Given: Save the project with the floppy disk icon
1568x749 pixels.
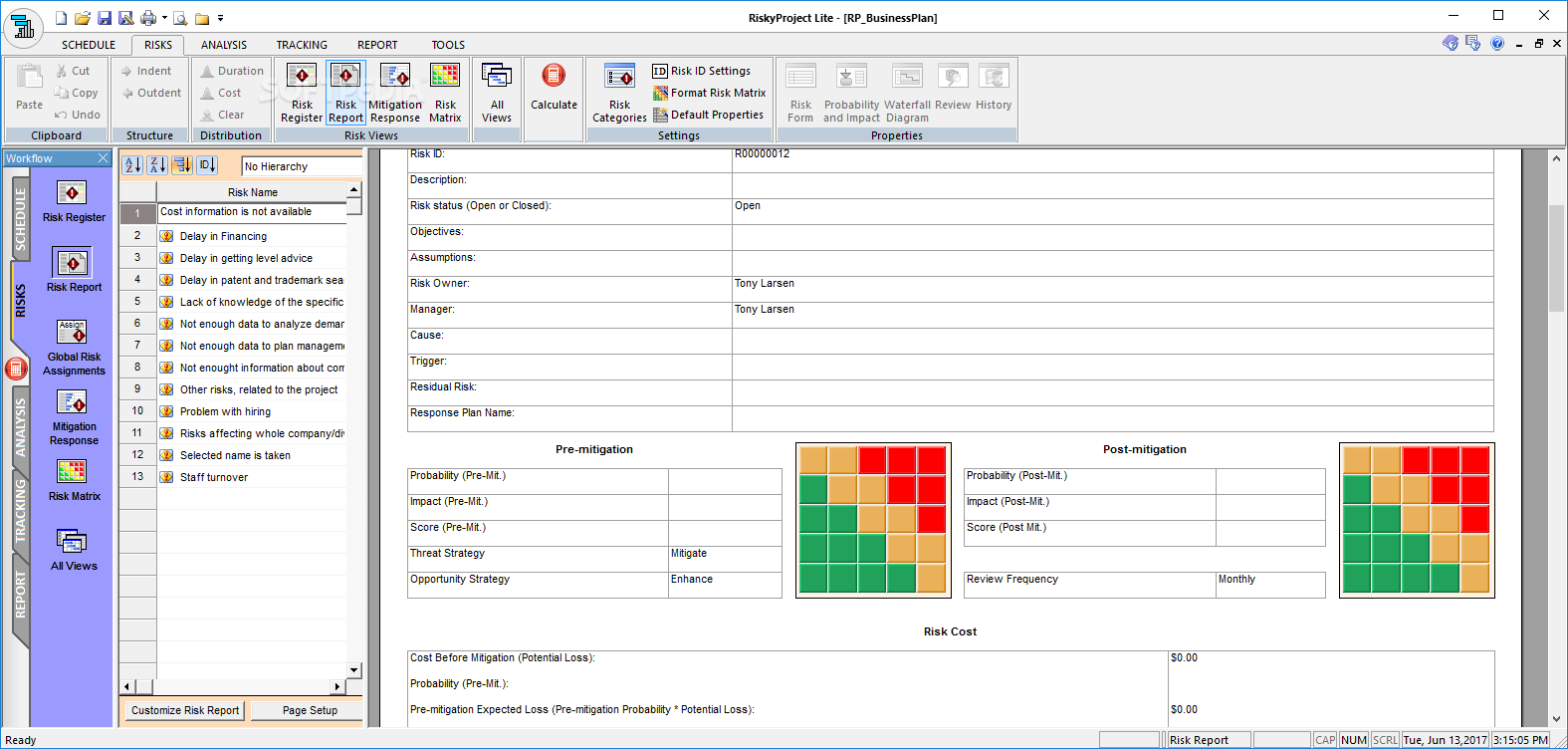Looking at the screenshot, I should click(105, 18).
